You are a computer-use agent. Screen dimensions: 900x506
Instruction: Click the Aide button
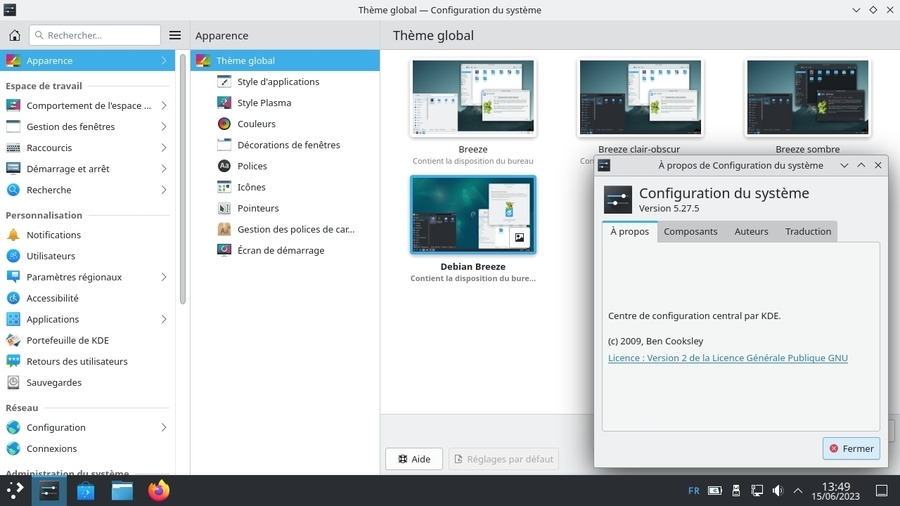pos(414,459)
